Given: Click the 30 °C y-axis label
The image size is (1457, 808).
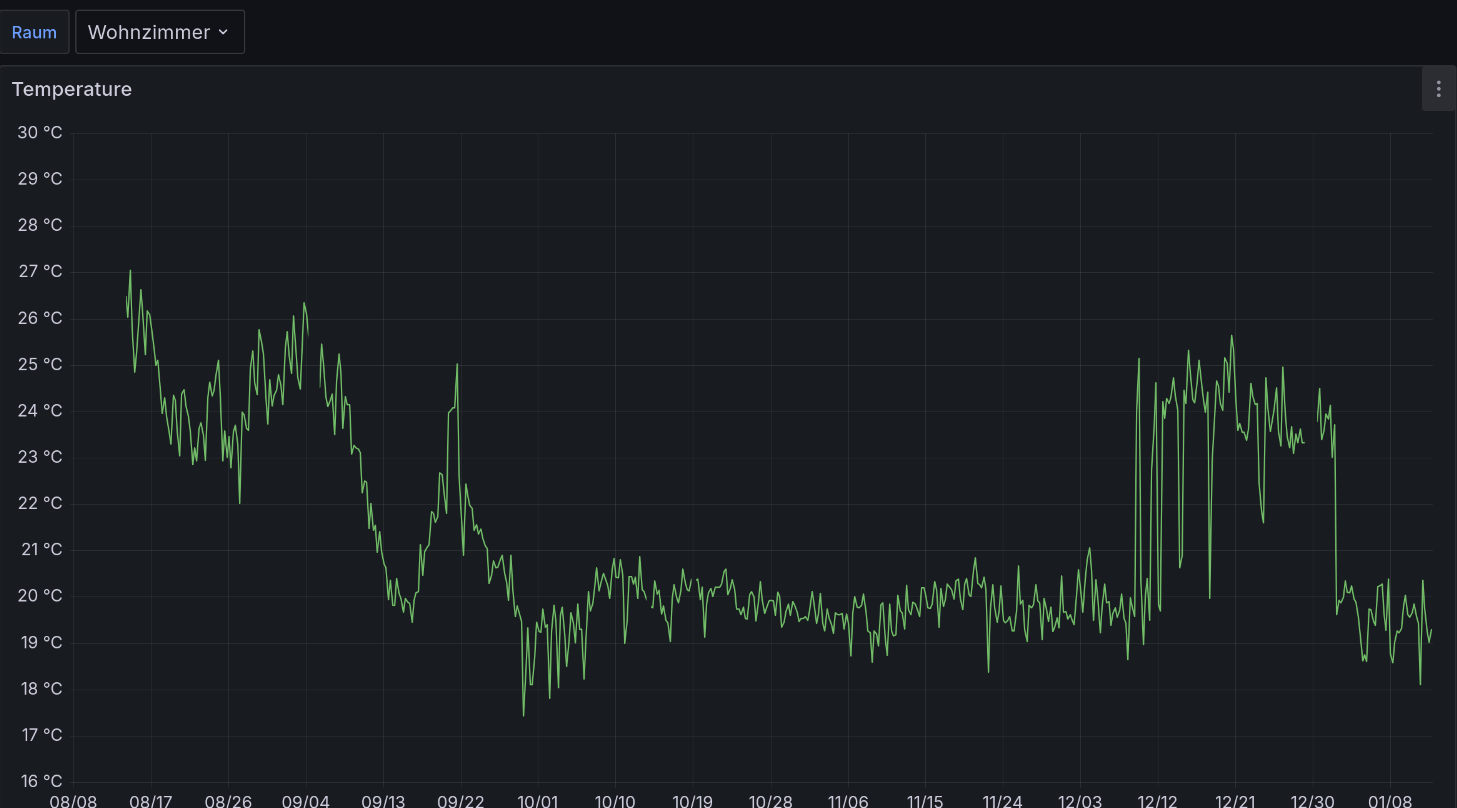Looking at the screenshot, I should [x=40, y=133].
